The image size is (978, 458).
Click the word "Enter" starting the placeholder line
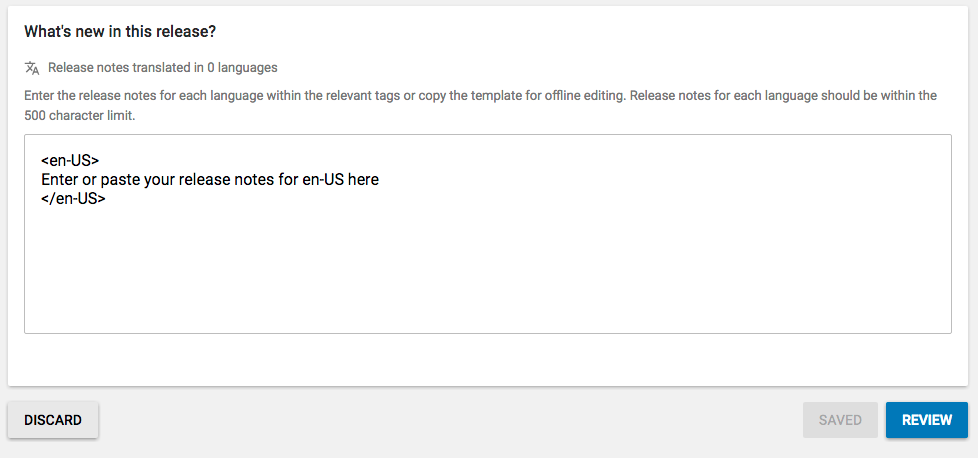pyautogui.click(x=60, y=180)
